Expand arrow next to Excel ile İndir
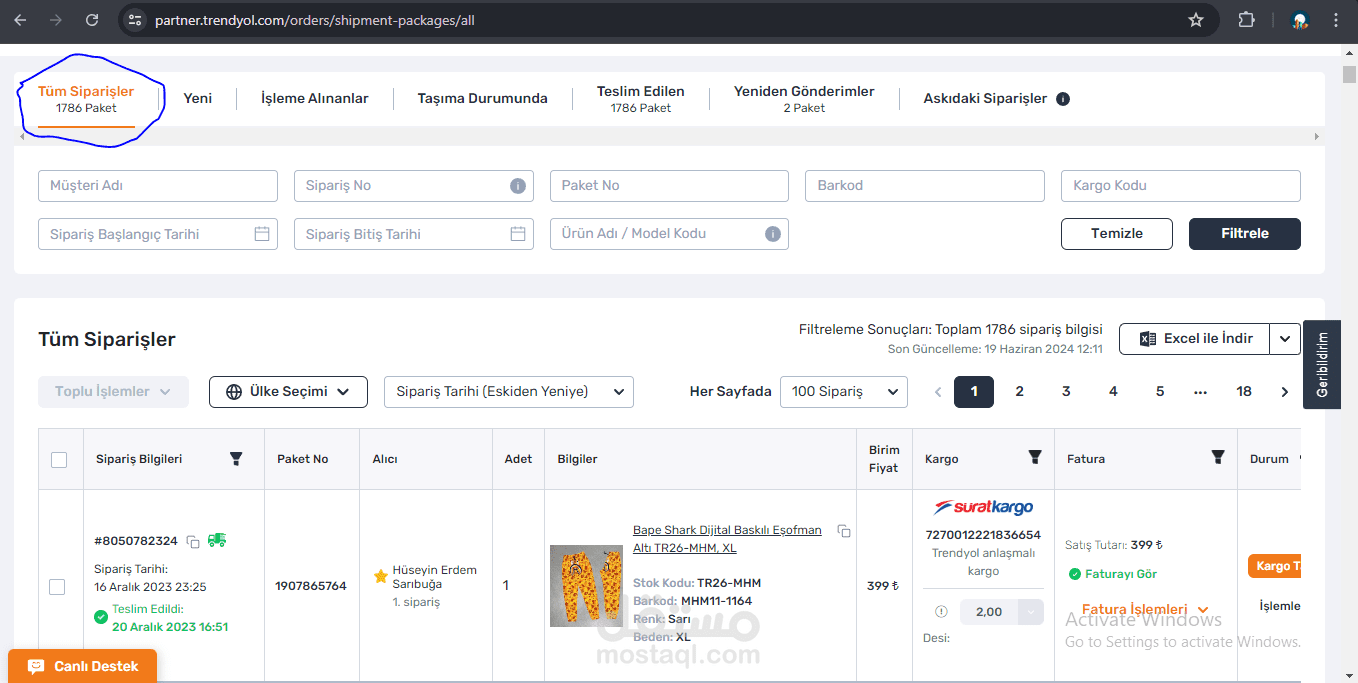 pyautogui.click(x=1285, y=339)
